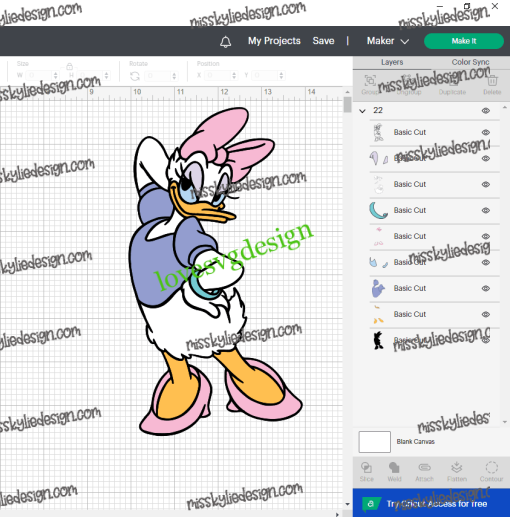510x517 pixels.
Task: Hide the pink bow Basic Cut layer
Action: [x=486, y=236]
